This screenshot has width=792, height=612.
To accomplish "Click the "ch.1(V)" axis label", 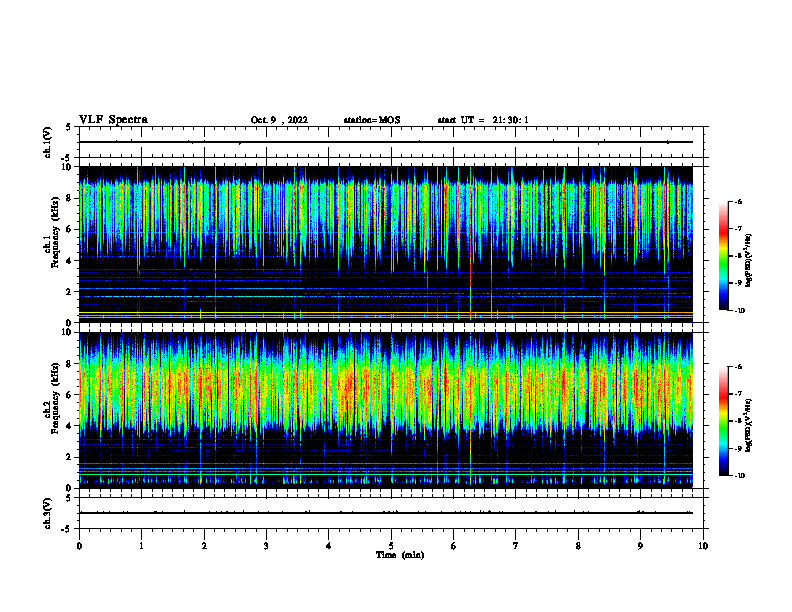I will pos(47,142).
